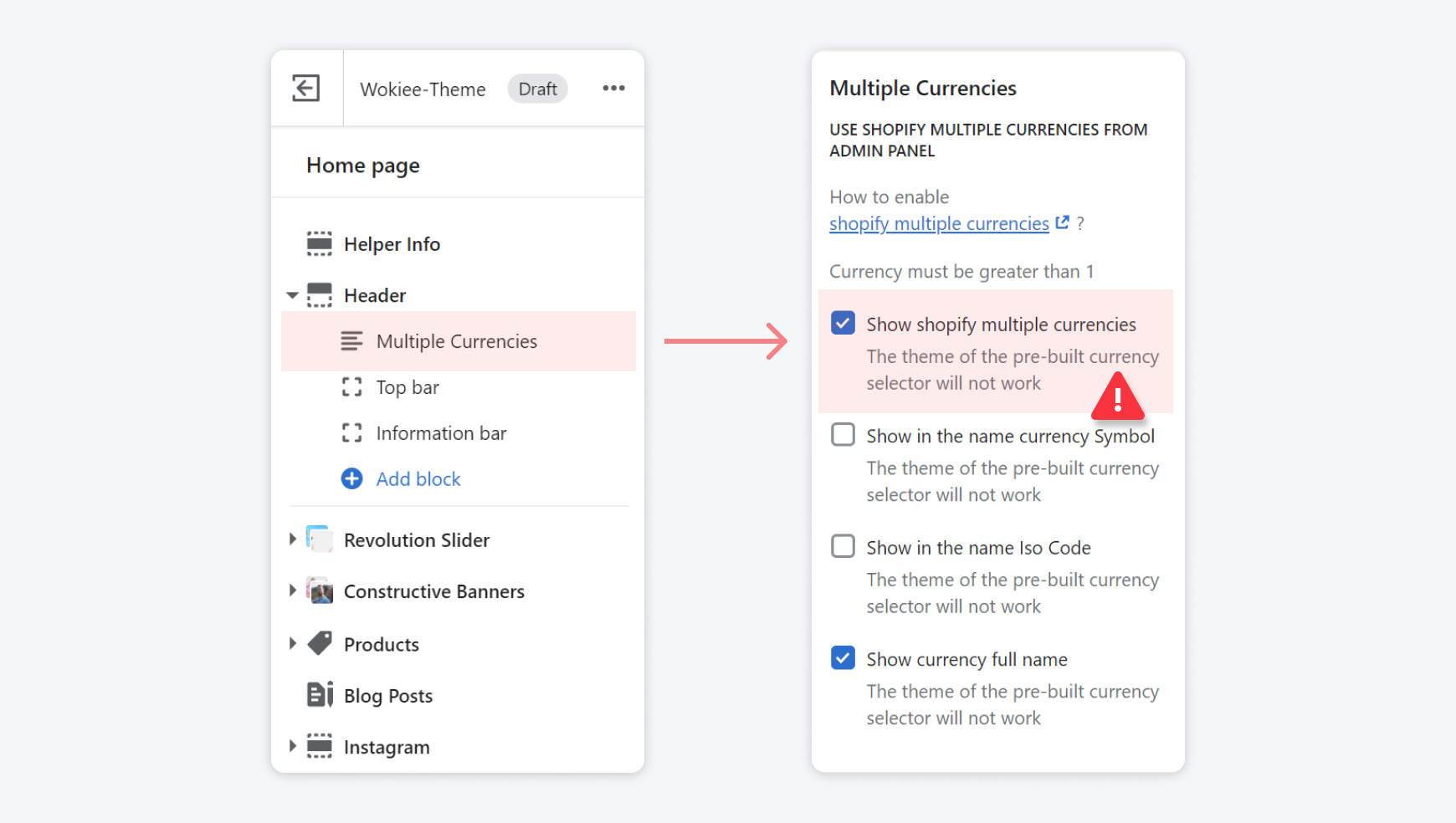Image resolution: width=1456 pixels, height=823 pixels.
Task: Expand the Revolution Slider section
Action: tap(292, 539)
